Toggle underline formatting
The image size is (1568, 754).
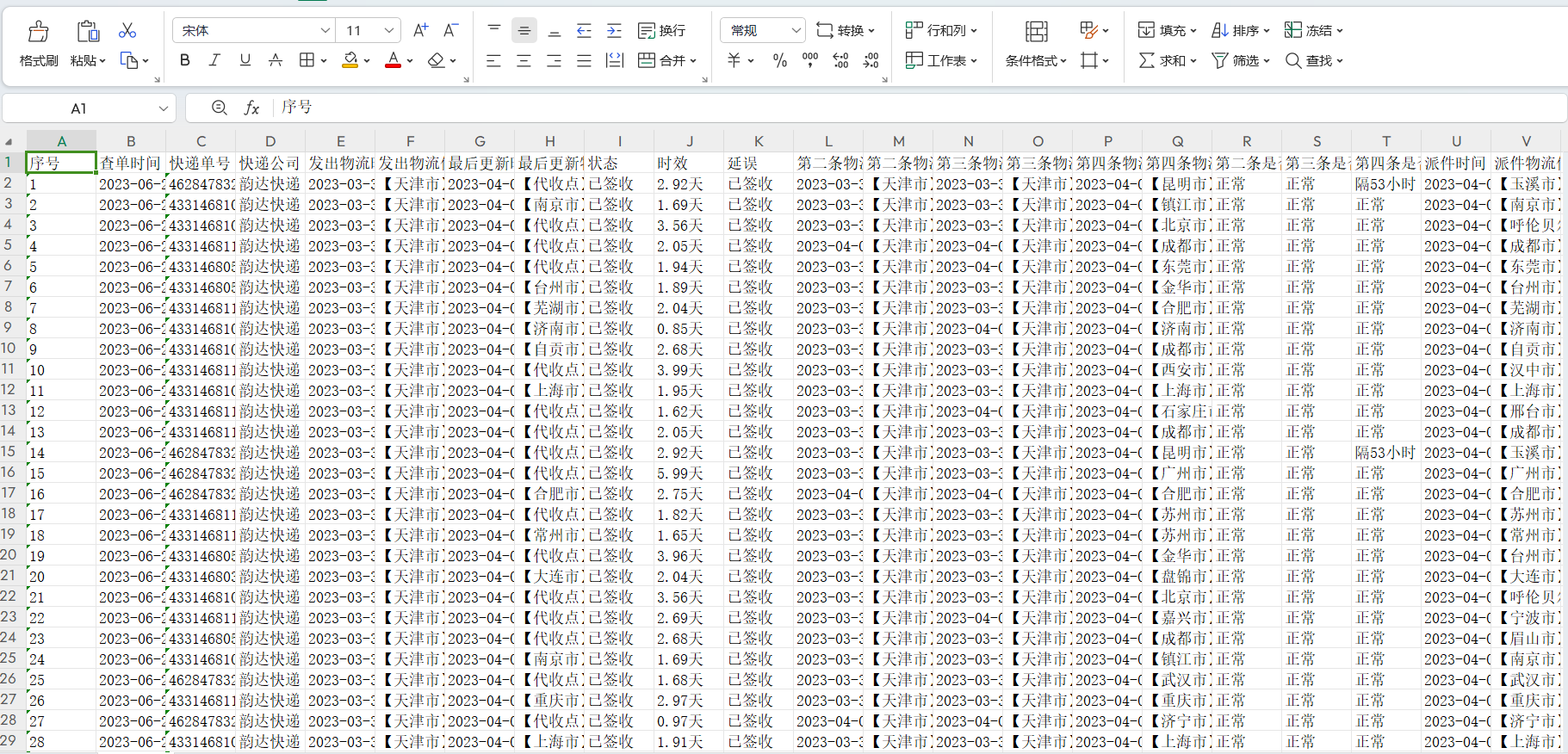pos(245,60)
